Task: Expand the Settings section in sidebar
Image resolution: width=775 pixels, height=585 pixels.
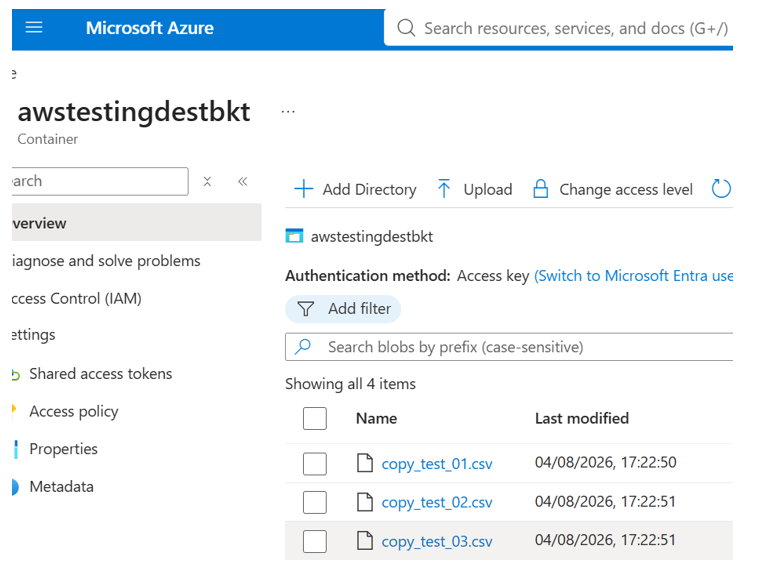Action: (34, 335)
